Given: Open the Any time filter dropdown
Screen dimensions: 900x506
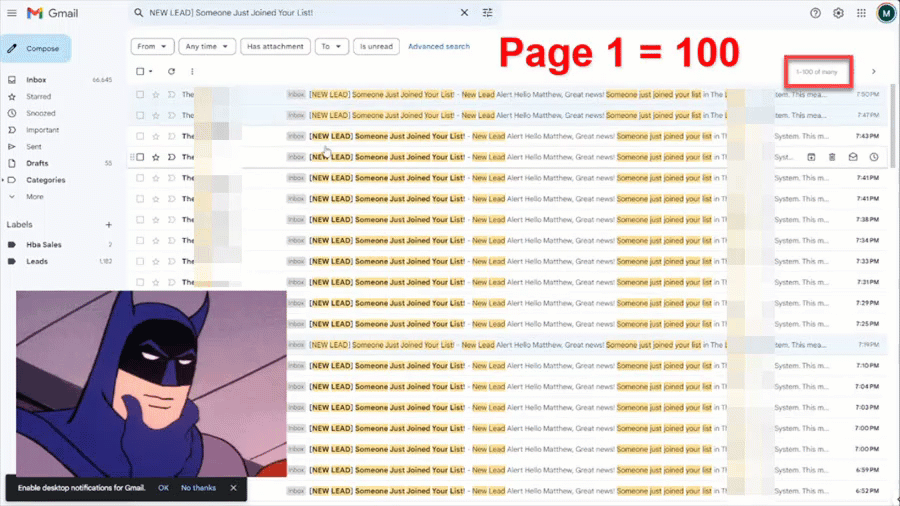Looking at the screenshot, I should 207,46.
